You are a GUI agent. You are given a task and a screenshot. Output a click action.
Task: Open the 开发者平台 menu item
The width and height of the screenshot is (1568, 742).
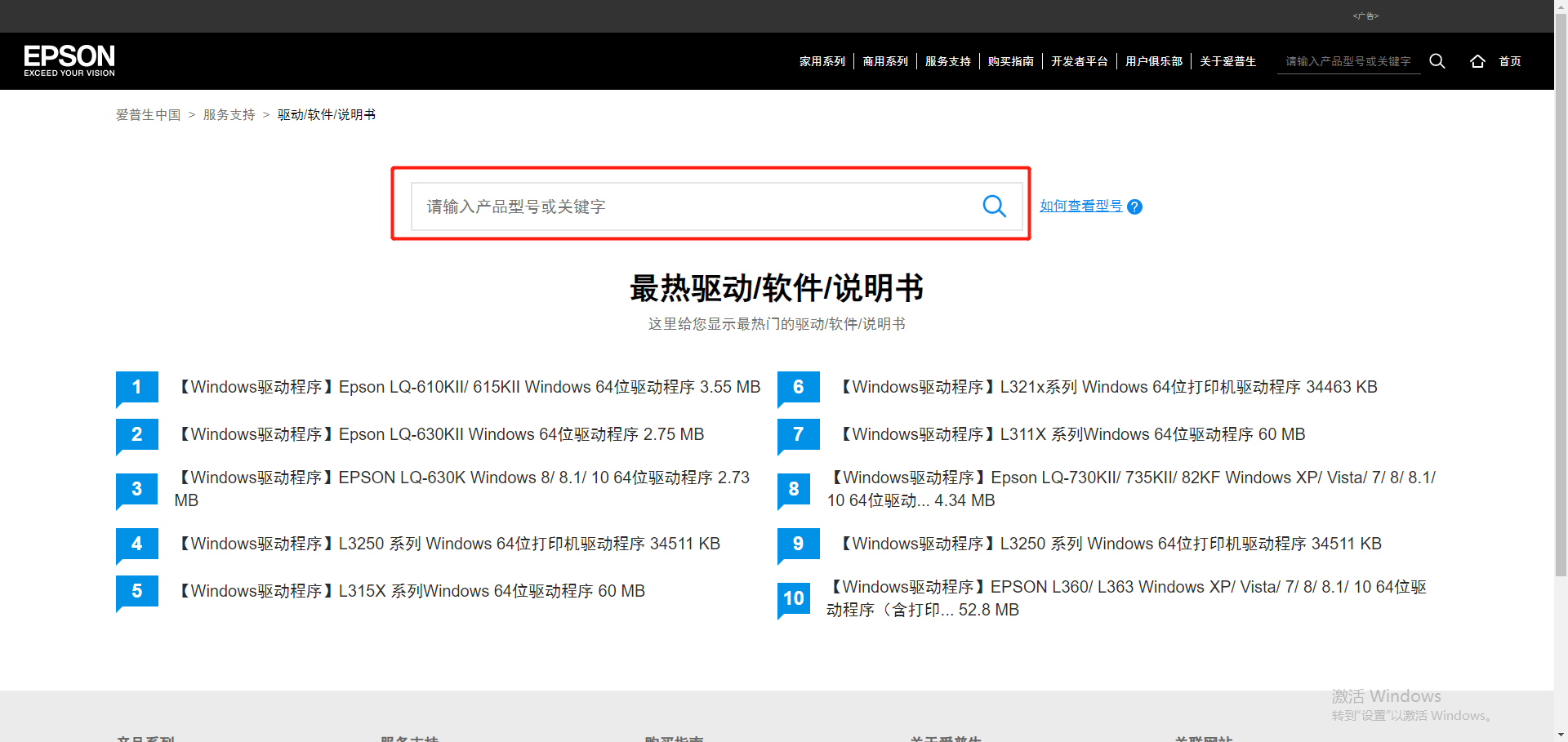click(1079, 61)
